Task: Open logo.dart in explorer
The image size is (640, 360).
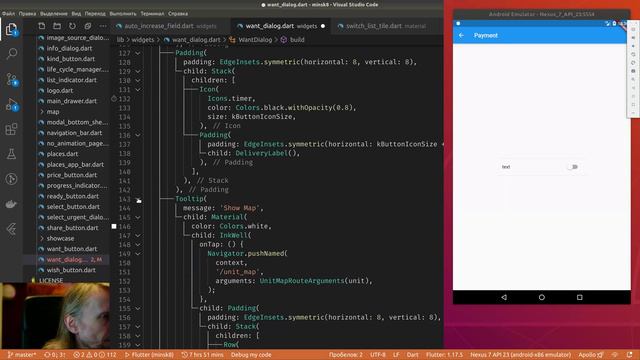Action: pos(60,91)
